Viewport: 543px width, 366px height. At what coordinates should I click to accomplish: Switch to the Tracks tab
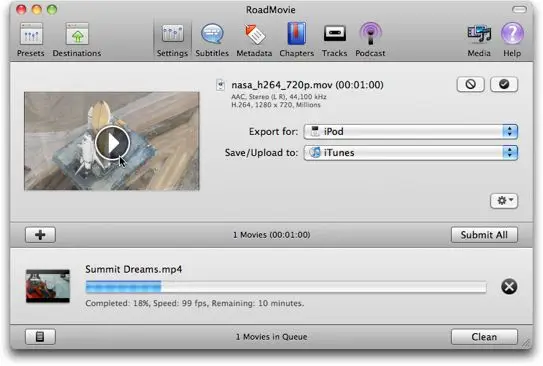click(x=335, y=39)
